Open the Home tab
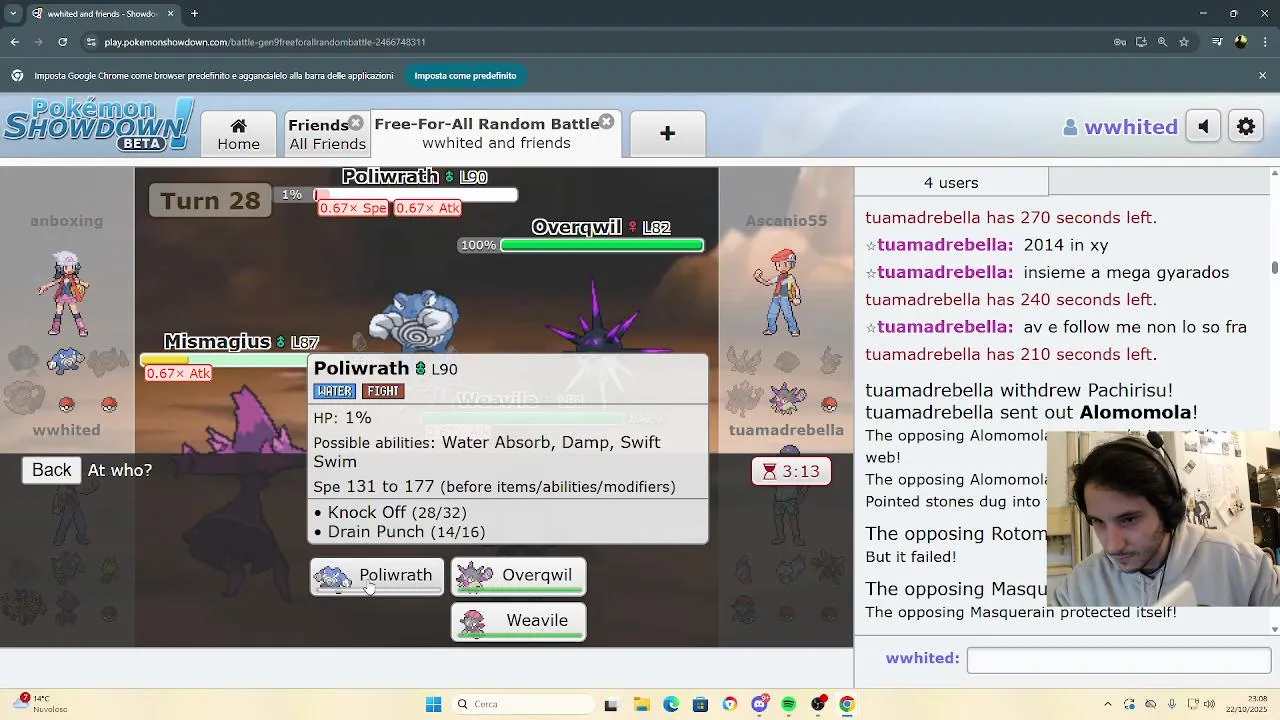Screen dimensions: 1280x720 [238, 134]
